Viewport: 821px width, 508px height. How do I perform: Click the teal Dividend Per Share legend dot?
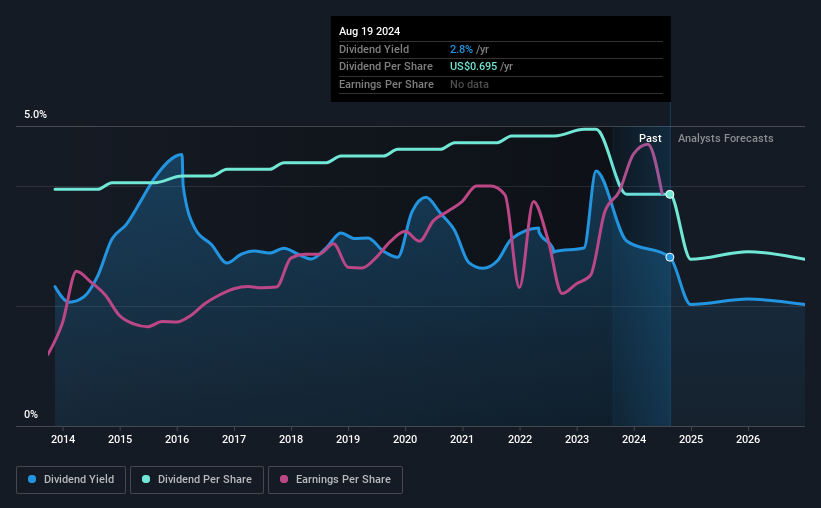pyautogui.click(x=146, y=479)
